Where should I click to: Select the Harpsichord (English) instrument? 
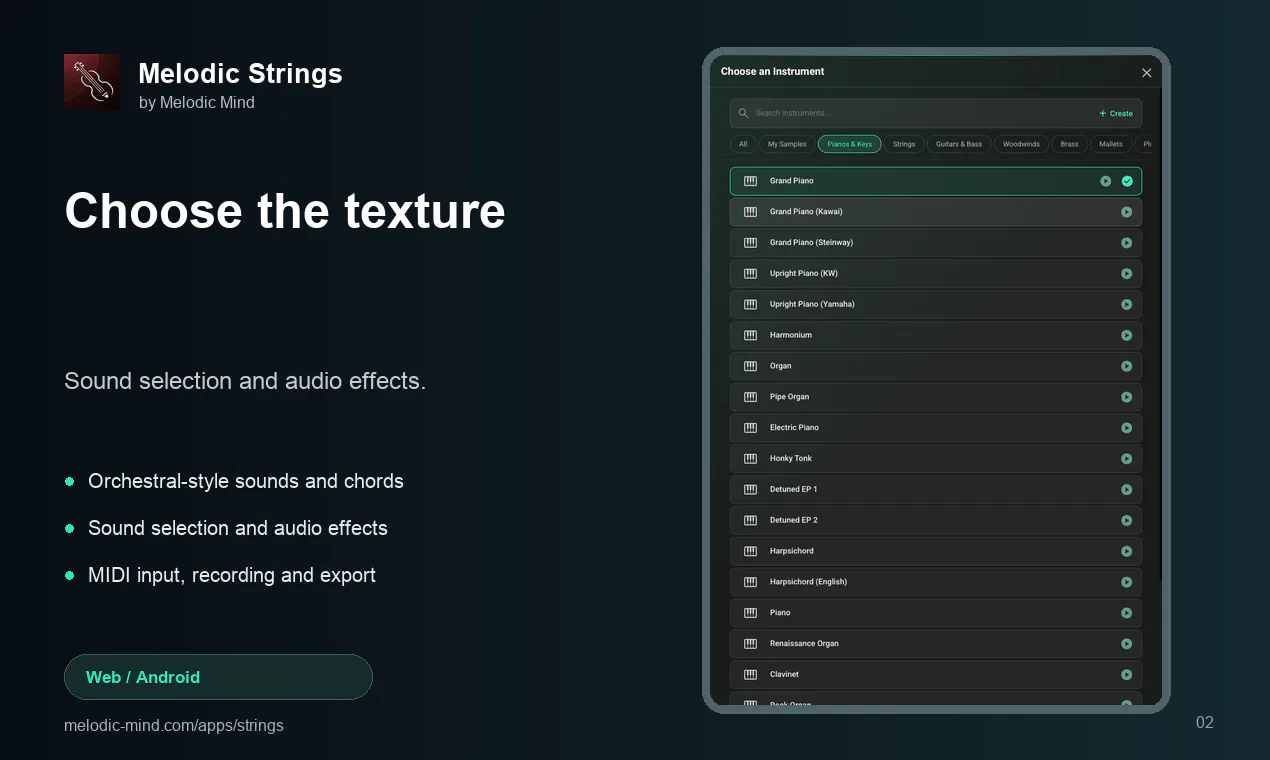click(x=936, y=582)
